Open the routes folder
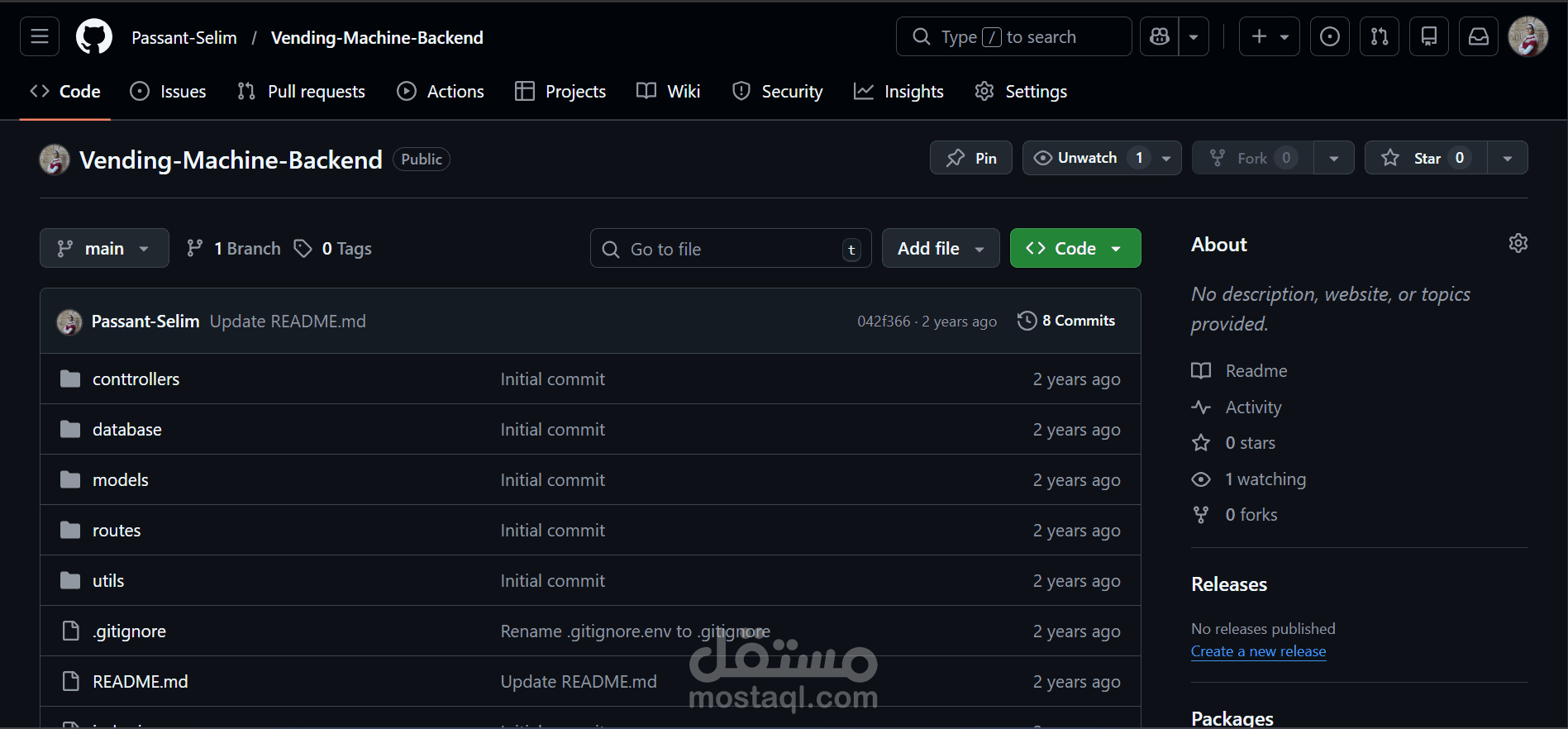 coord(117,530)
